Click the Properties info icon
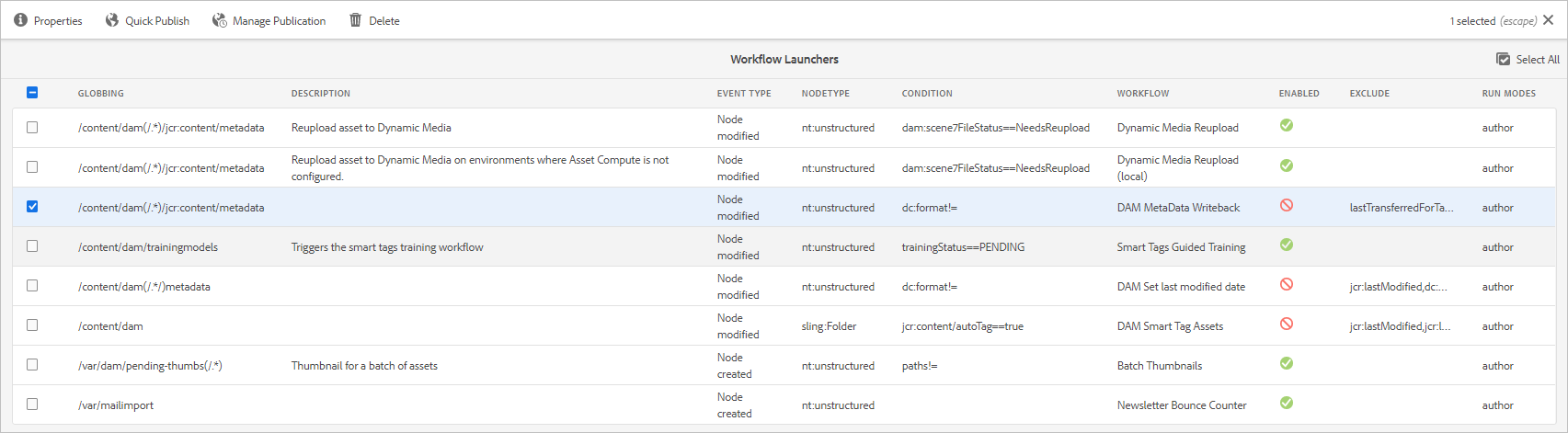This screenshot has height=433, width=1568. coord(20,20)
